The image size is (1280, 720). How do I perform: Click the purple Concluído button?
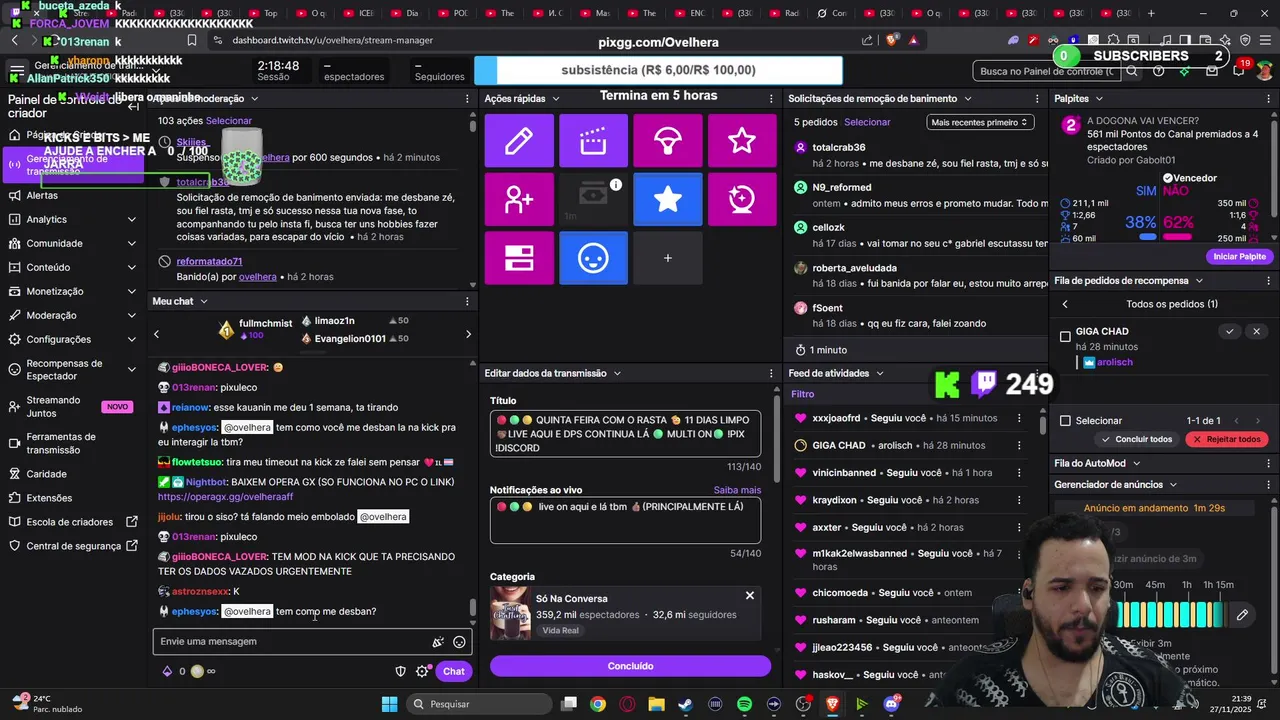click(630, 666)
